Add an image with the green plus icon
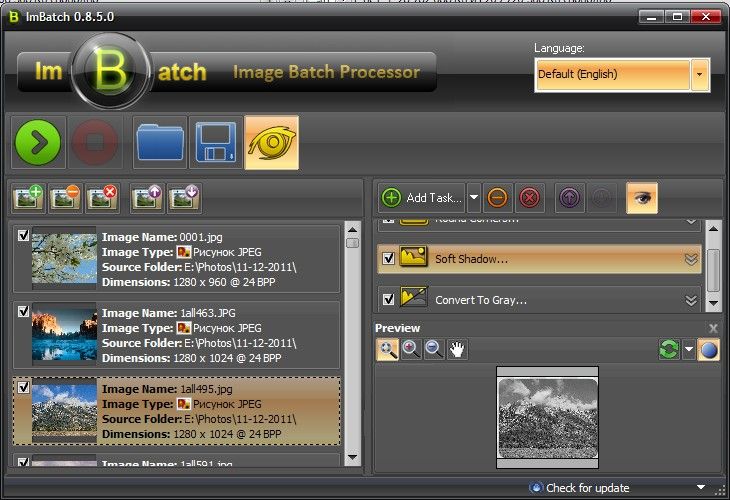The height and width of the screenshot is (500, 730). pyautogui.click(x=29, y=197)
